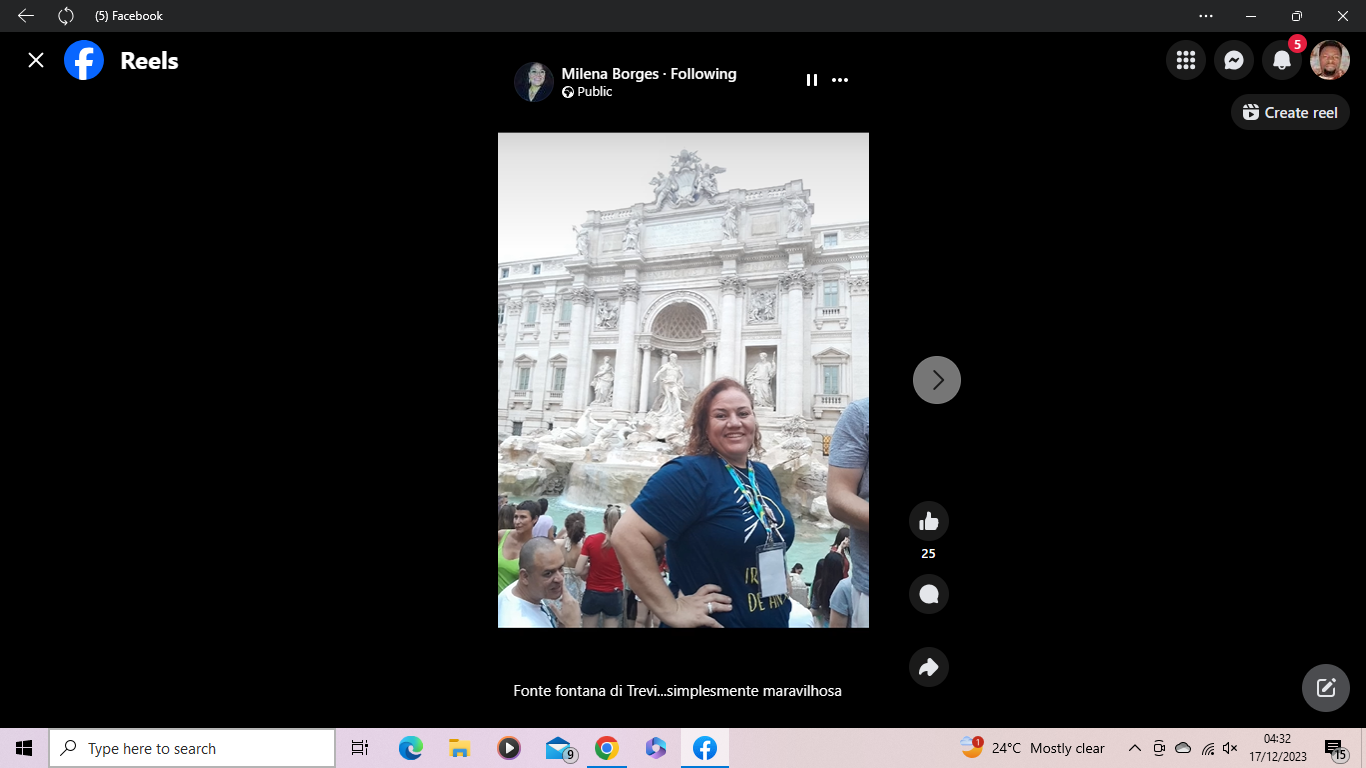Open Task View on the taskbar
Viewport: 1366px width, 768px height.
(x=360, y=748)
